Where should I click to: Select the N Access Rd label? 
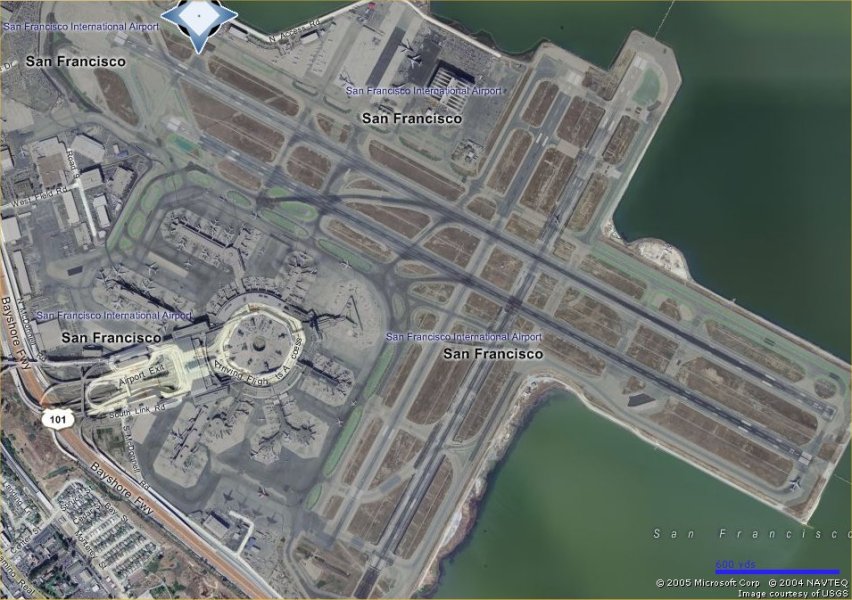pyautogui.click(x=294, y=32)
